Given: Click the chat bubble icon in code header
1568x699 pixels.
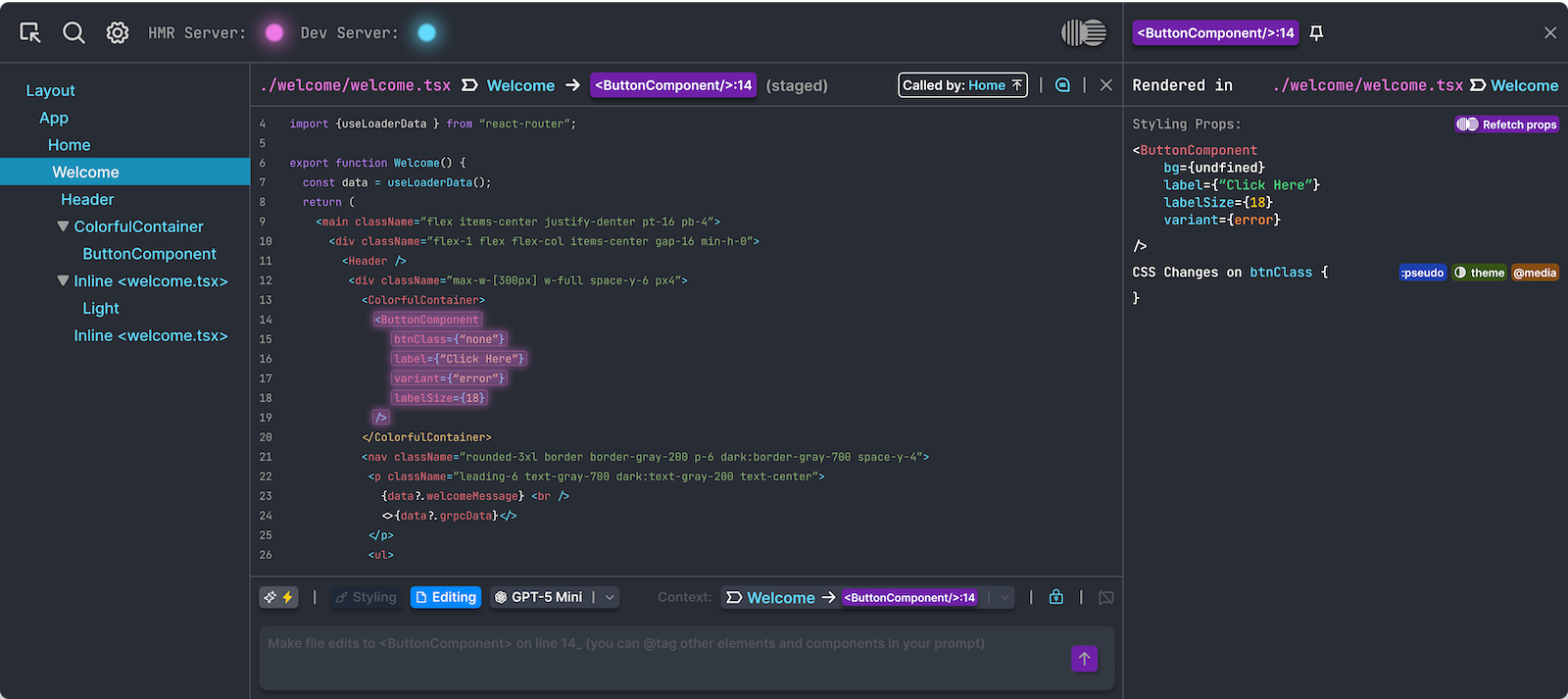Looking at the screenshot, I should [1062, 85].
